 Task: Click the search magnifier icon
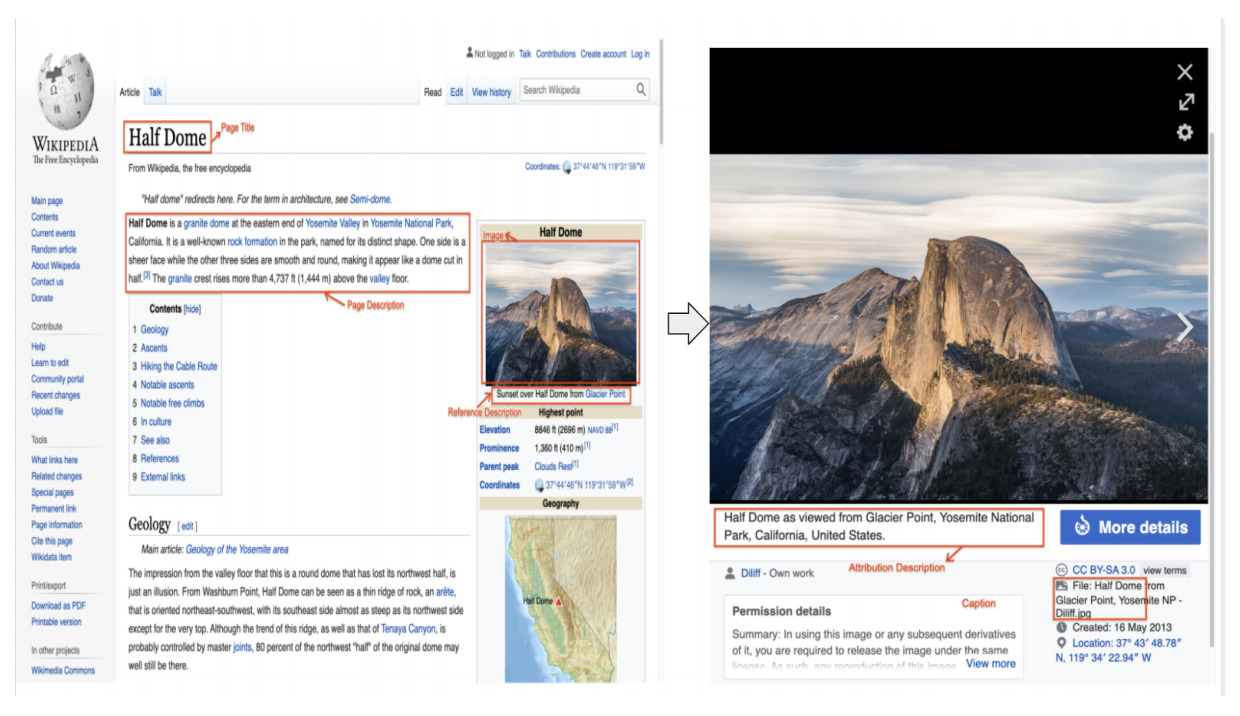point(641,90)
